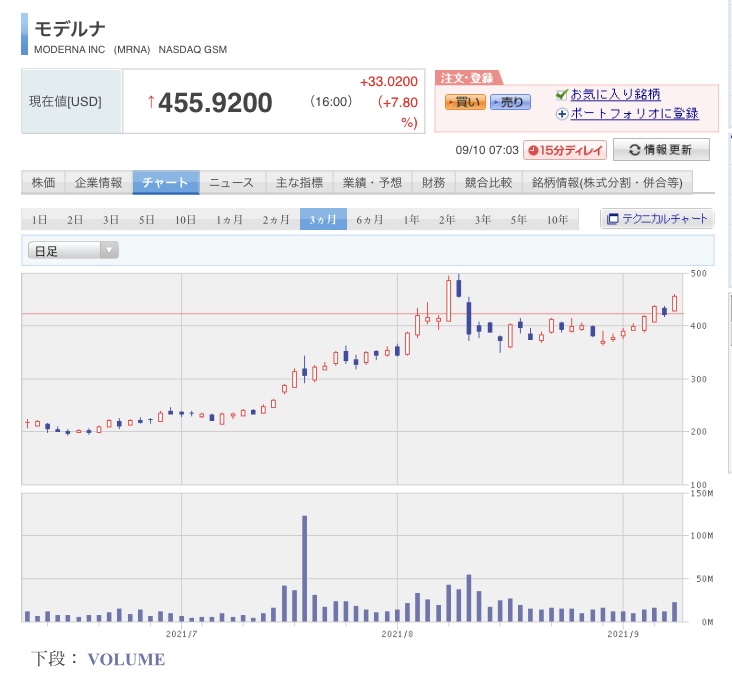Select the 3年 chart range
This screenshot has width=732, height=676.
[x=482, y=219]
